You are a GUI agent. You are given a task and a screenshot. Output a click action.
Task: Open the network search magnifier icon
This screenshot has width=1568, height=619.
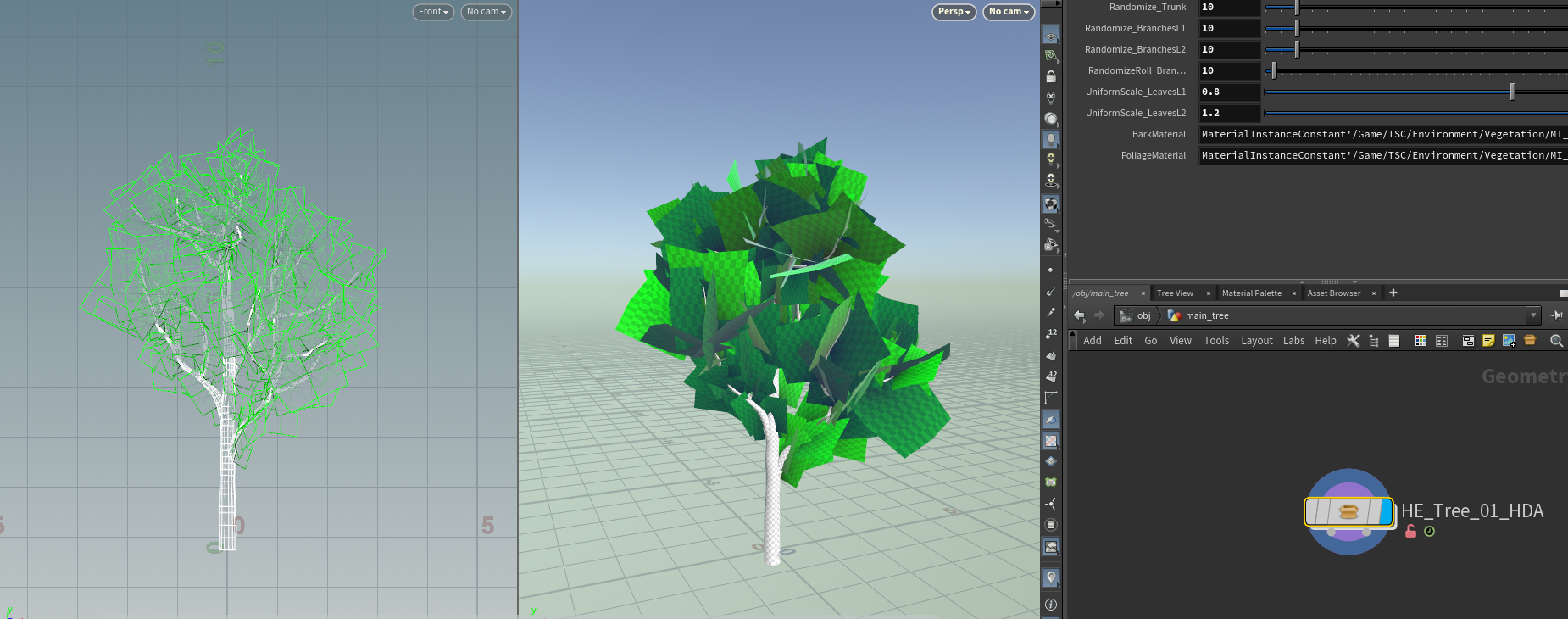(x=1556, y=341)
